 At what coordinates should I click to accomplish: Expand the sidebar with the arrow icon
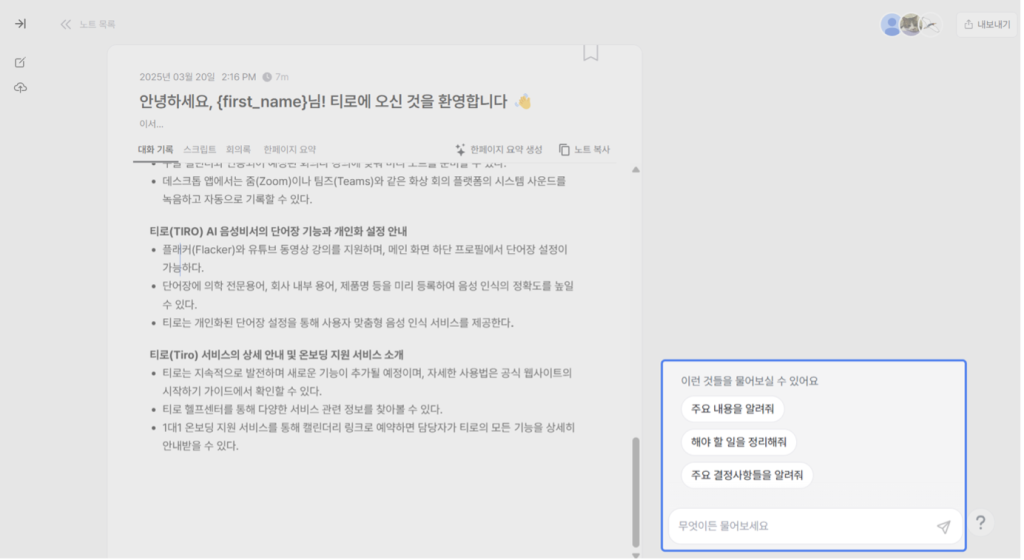[x=20, y=24]
